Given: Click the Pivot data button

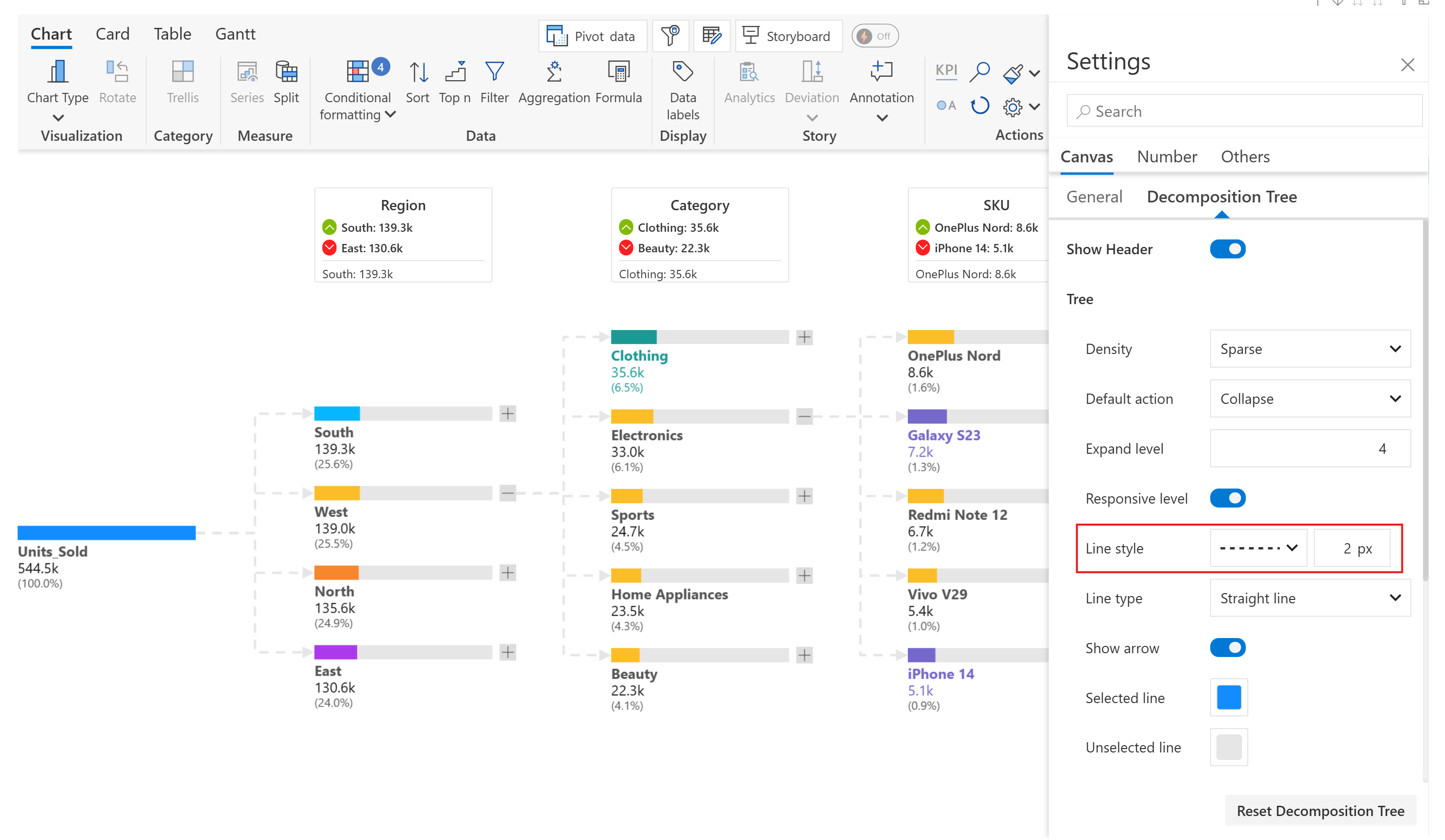Looking at the screenshot, I should [592, 36].
